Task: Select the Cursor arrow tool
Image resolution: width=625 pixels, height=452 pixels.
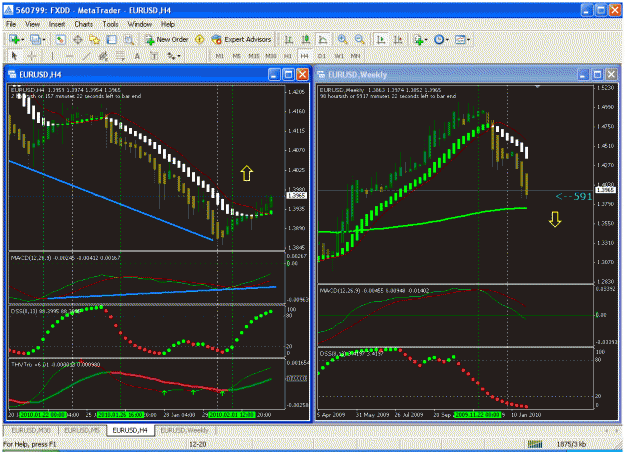Action: (14, 56)
